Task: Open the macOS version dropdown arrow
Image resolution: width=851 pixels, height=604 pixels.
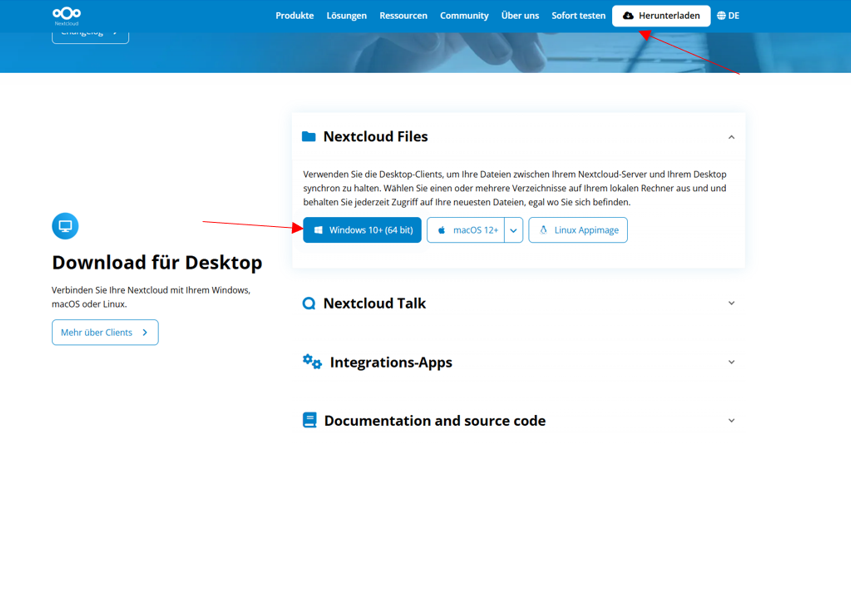Action: 513,230
